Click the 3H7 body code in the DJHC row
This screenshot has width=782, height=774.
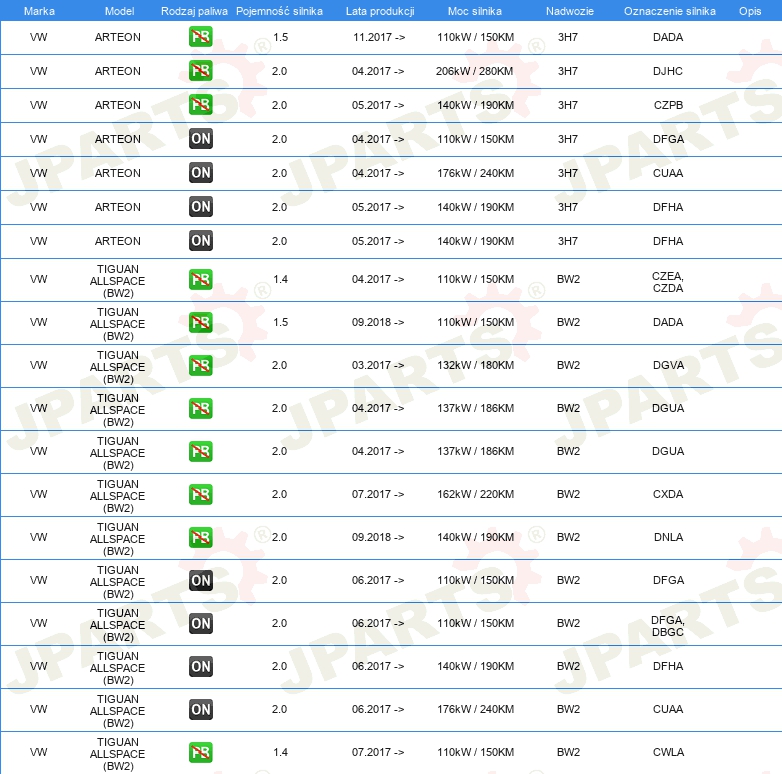(568, 71)
